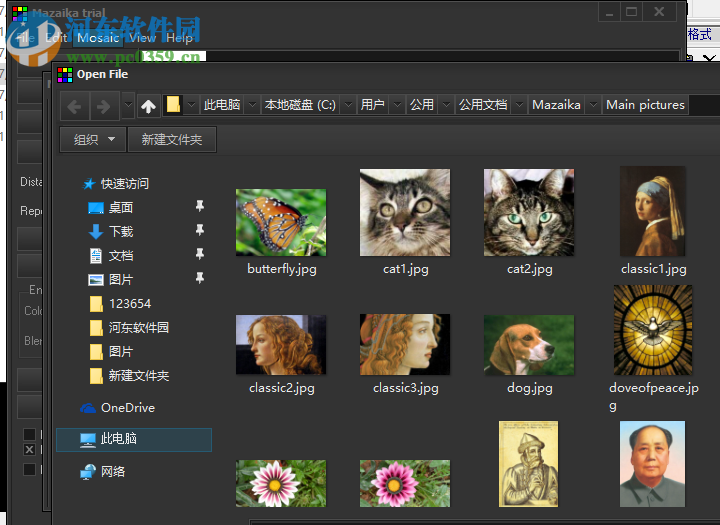
Task: Navigate to 公用 breadcrumb segment
Action: (x=422, y=105)
